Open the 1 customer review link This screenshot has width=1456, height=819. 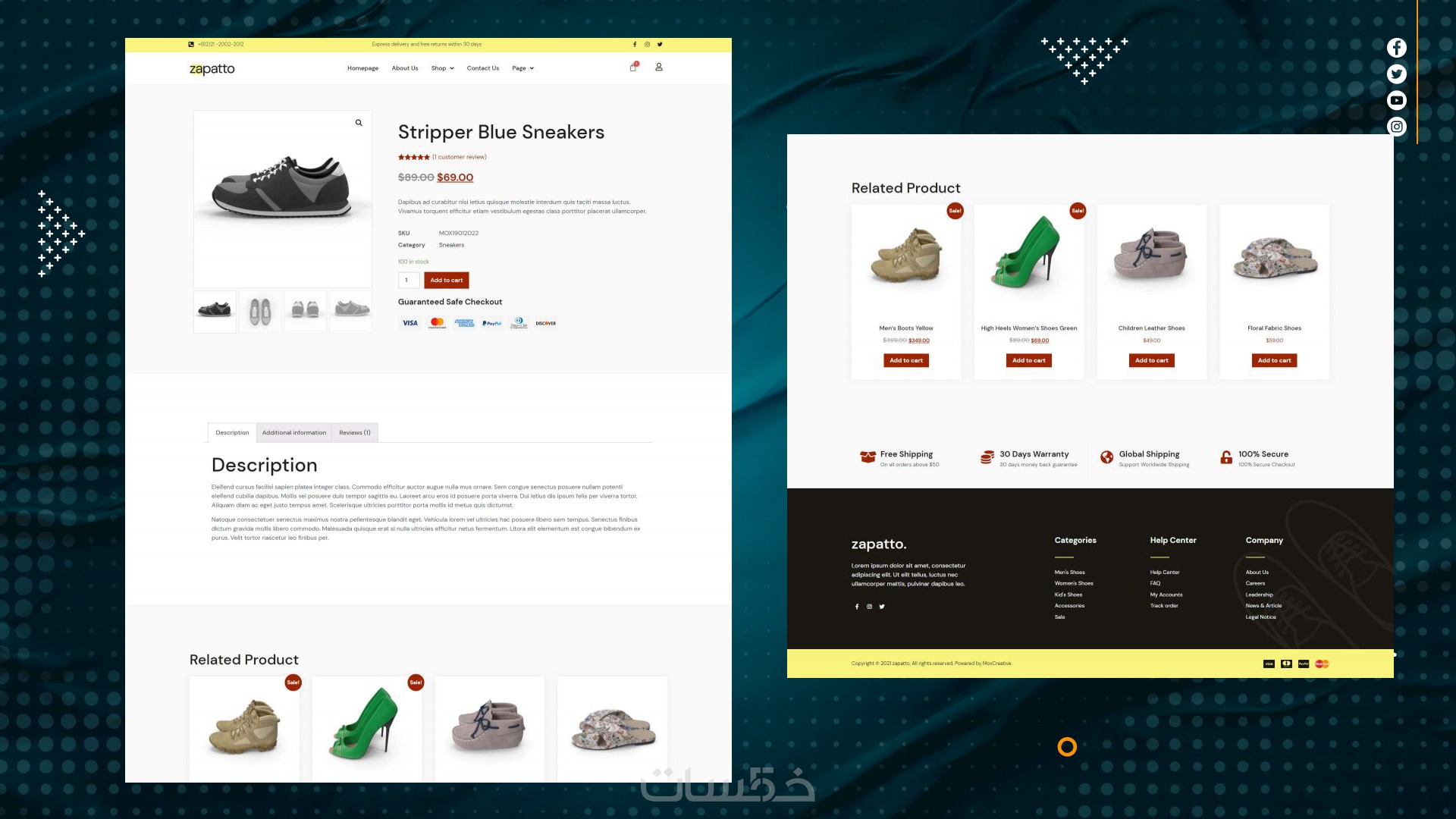click(460, 157)
